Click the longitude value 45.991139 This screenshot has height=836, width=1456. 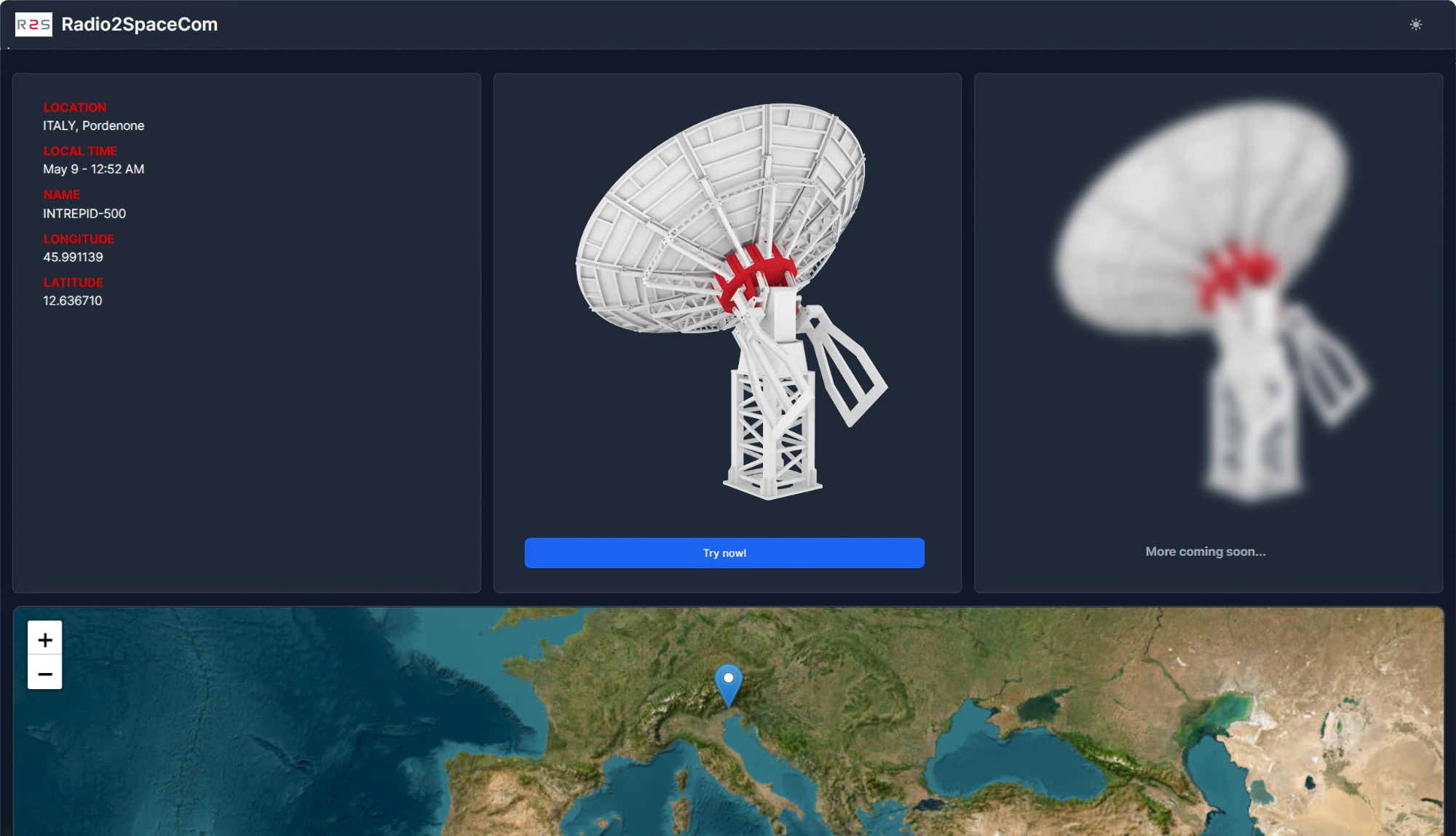73,257
